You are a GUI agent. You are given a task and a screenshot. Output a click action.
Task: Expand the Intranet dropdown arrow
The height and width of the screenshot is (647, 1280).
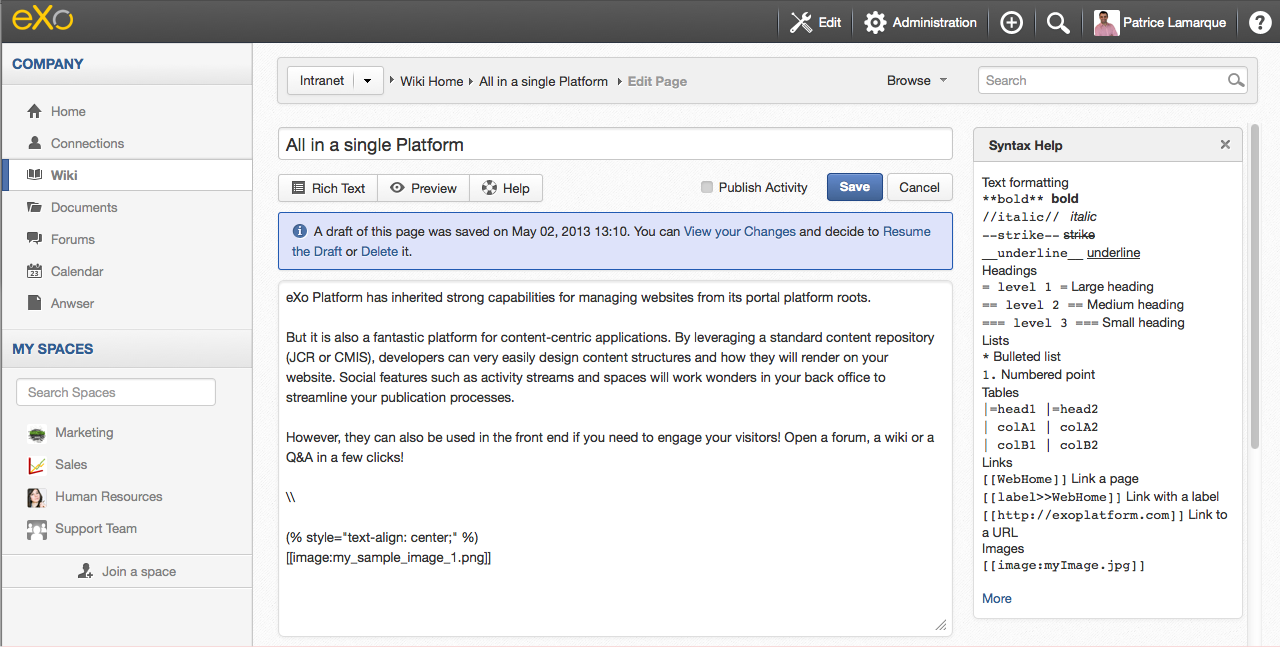(368, 81)
